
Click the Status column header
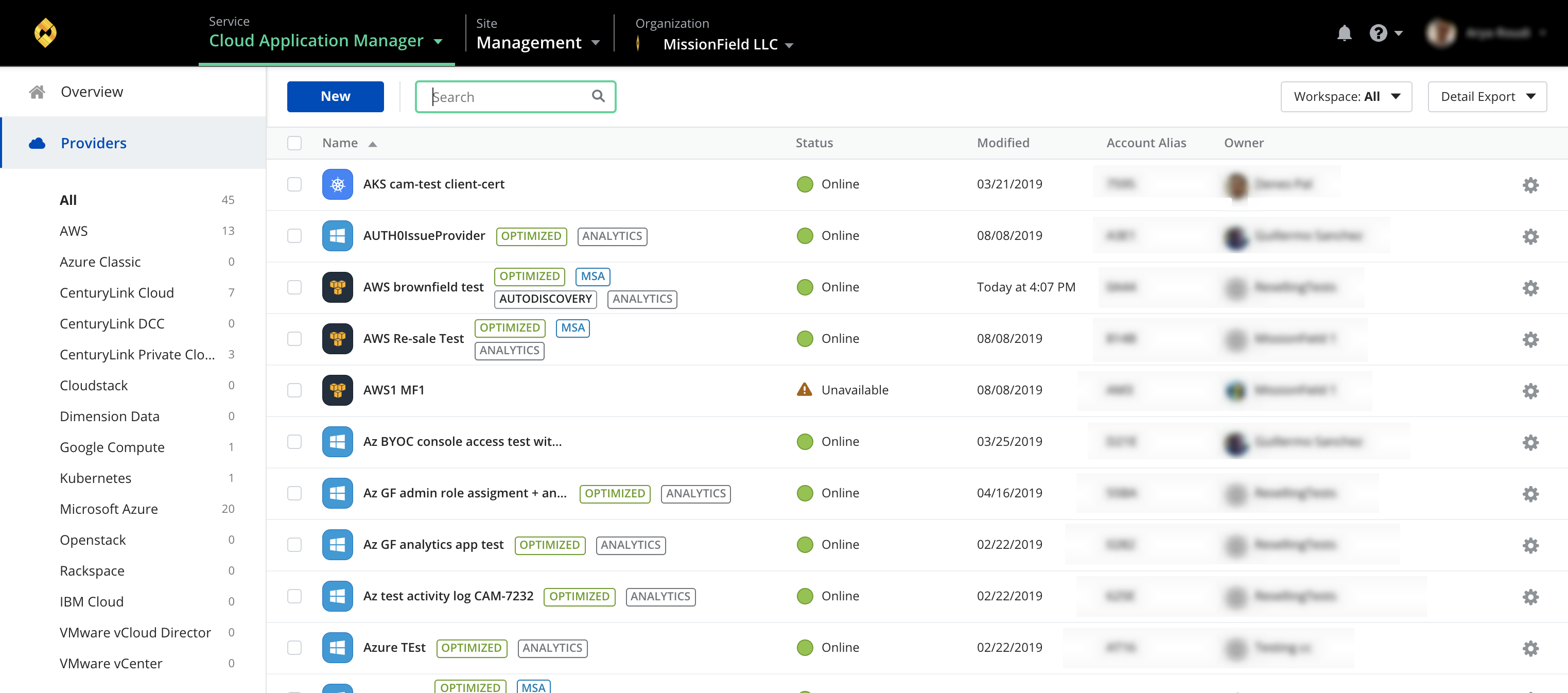(x=814, y=143)
